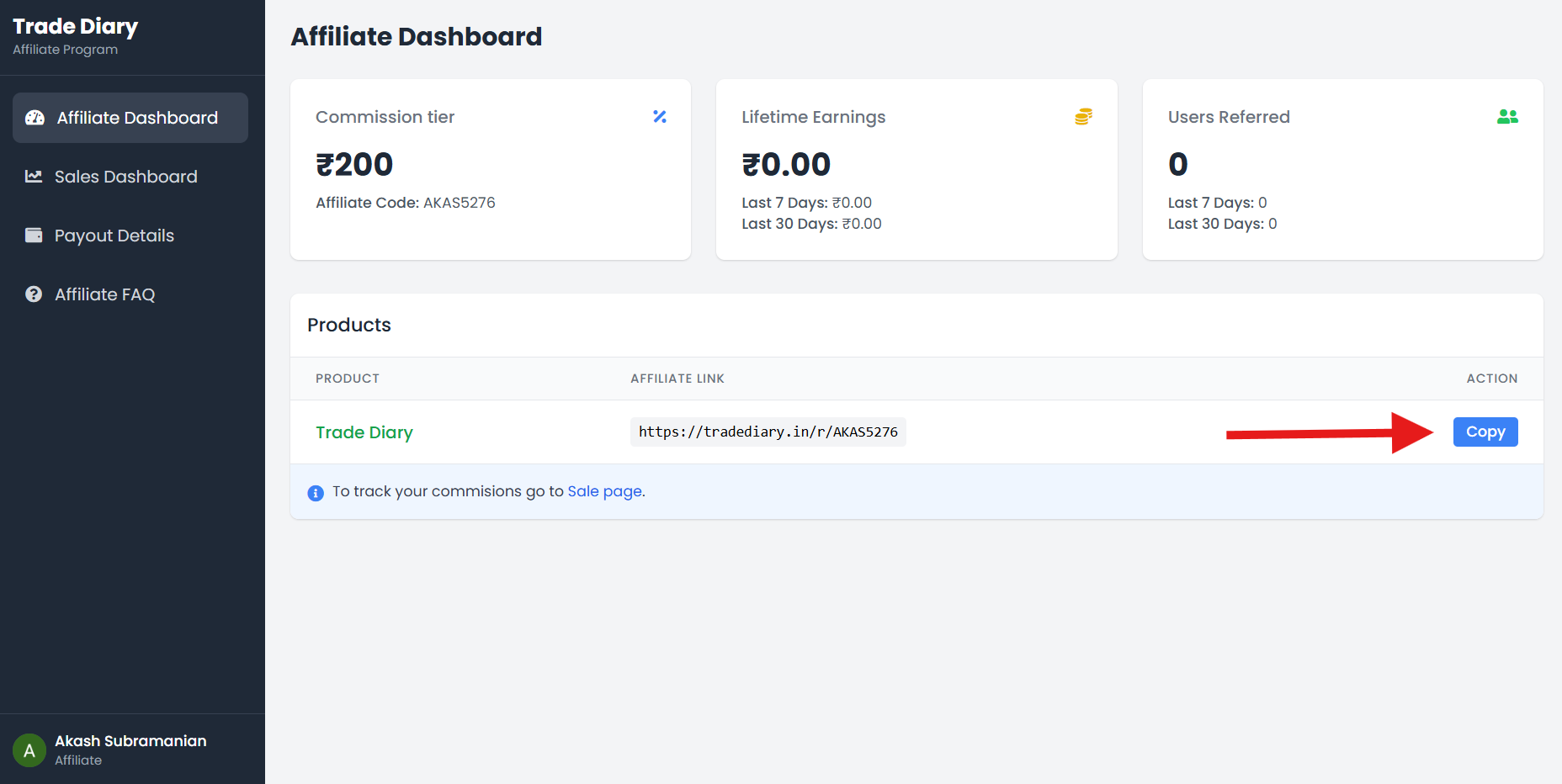The image size is (1562, 784).
Task: Click Last 30 Days: 0 users line
Action: pyautogui.click(x=1223, y=224)
